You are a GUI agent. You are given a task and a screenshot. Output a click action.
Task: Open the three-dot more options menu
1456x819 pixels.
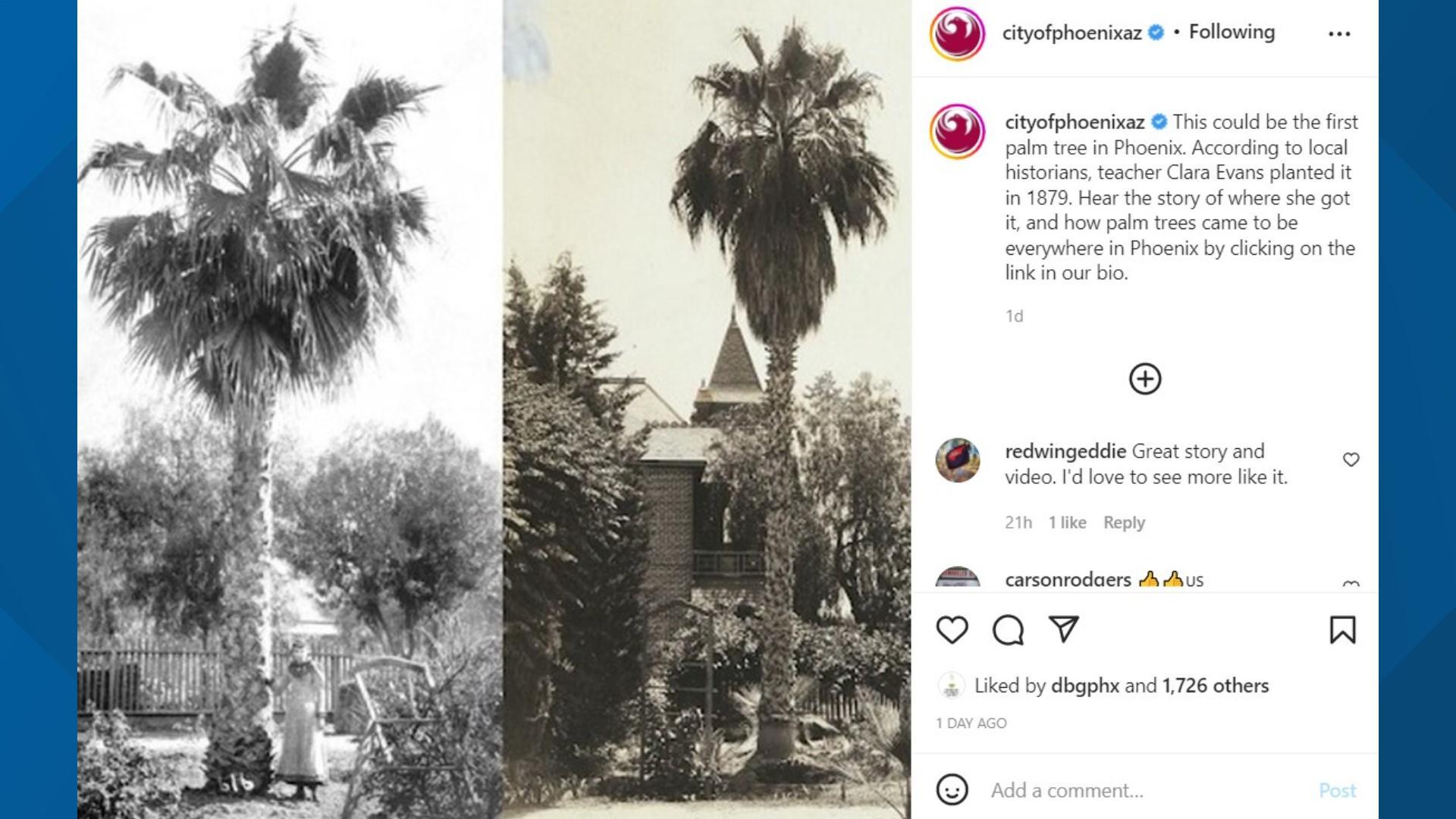coord(1339,33)
